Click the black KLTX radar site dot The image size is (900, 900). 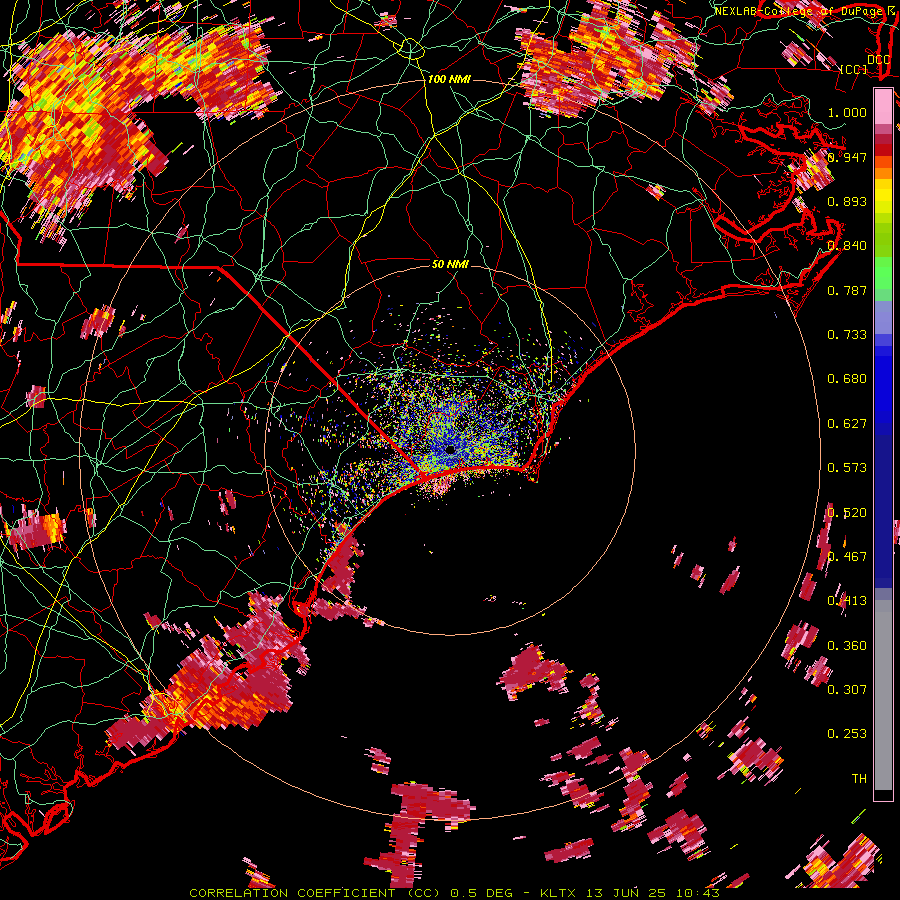(450, 449)
